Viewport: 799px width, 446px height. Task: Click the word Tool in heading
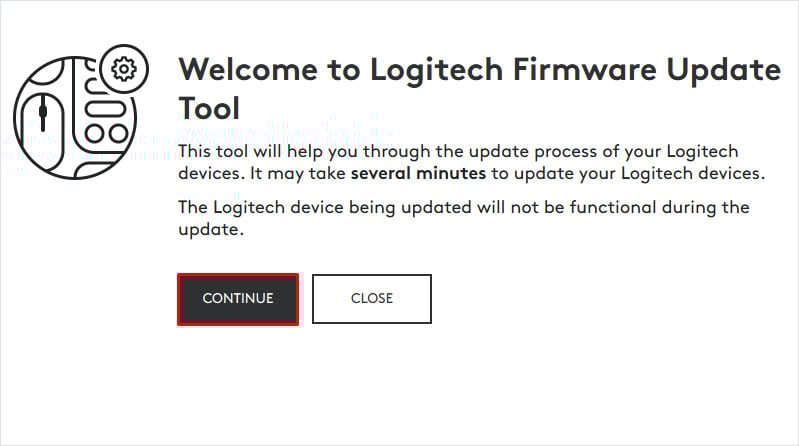208,107
